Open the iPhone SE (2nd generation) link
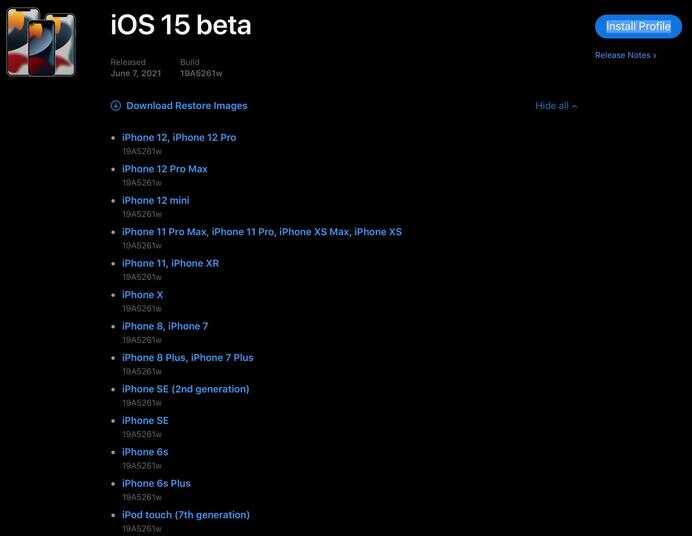This screenshot has width=692, height=536. [x=185, y=389]
